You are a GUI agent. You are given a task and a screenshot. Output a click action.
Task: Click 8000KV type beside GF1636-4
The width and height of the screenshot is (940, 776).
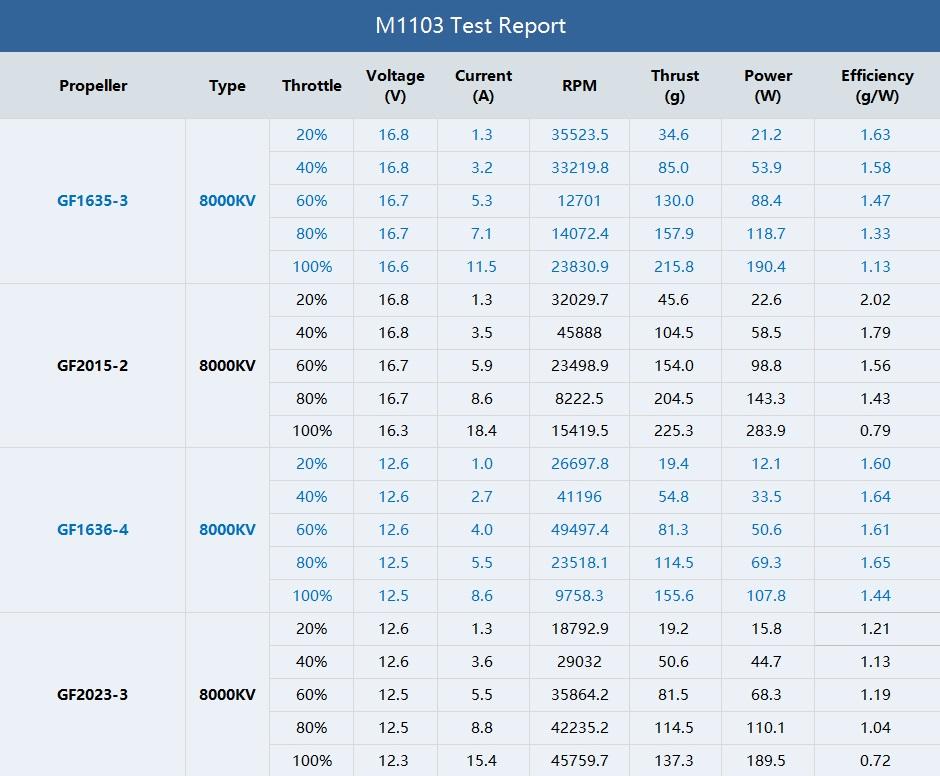point(227,530)
